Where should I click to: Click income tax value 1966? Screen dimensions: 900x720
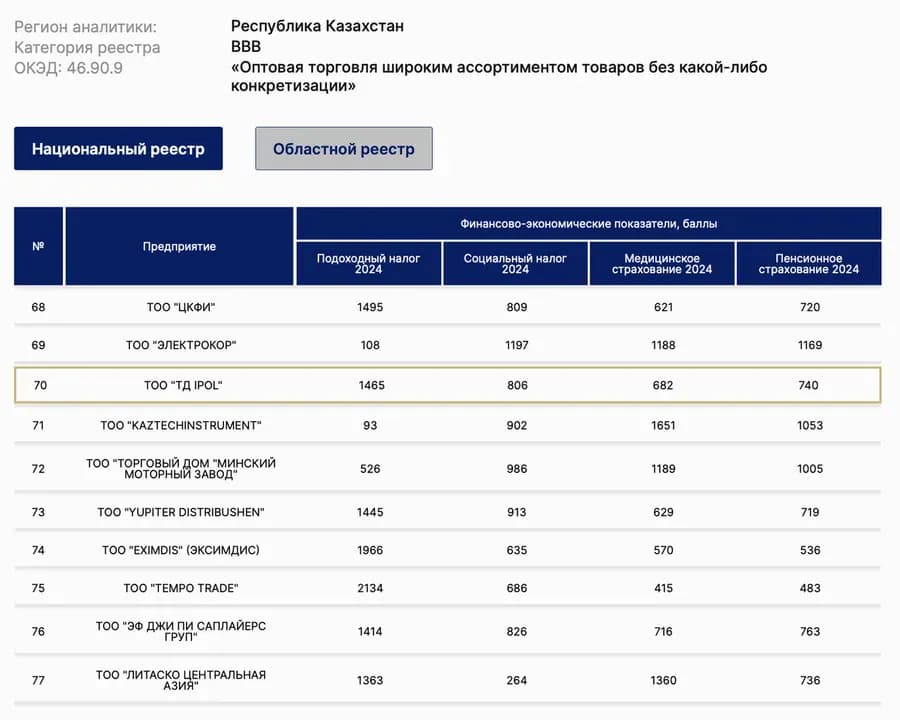tap(370, 550)
